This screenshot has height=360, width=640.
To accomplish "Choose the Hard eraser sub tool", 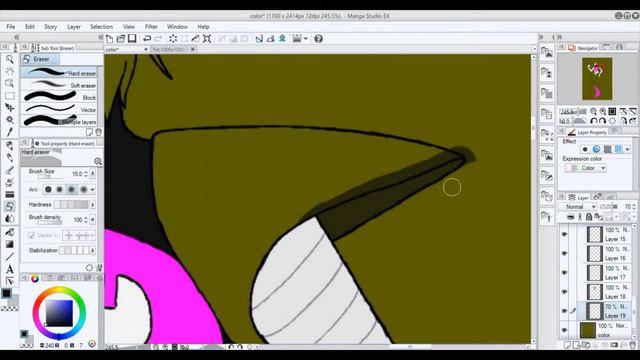I will click(x=59, y=73).
